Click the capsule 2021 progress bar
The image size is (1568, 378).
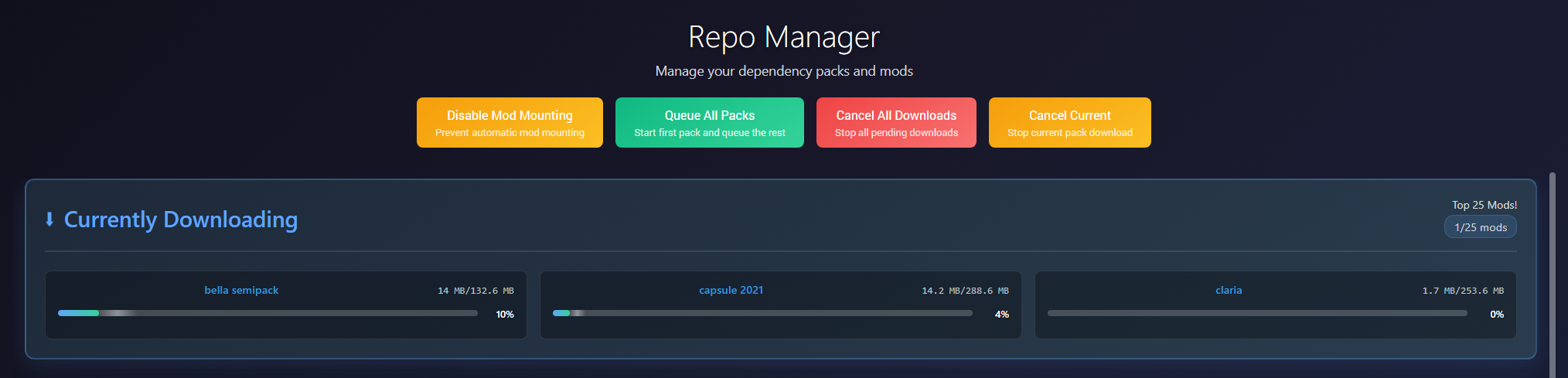762,313
